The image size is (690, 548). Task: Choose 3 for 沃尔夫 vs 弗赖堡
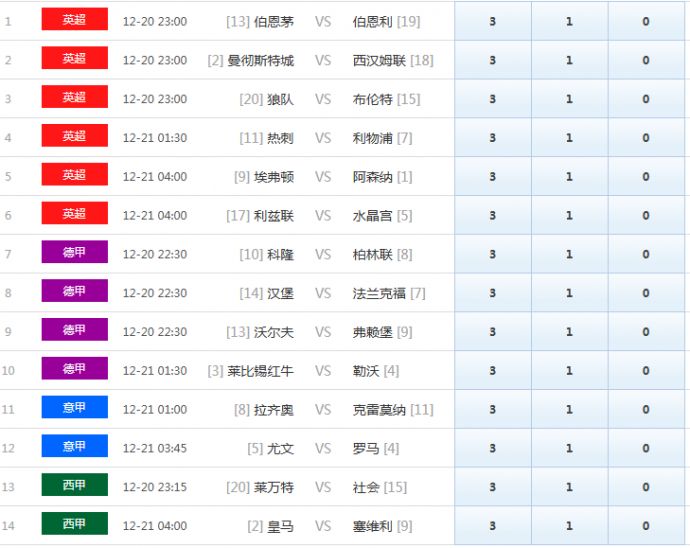(x=493, y=331)
